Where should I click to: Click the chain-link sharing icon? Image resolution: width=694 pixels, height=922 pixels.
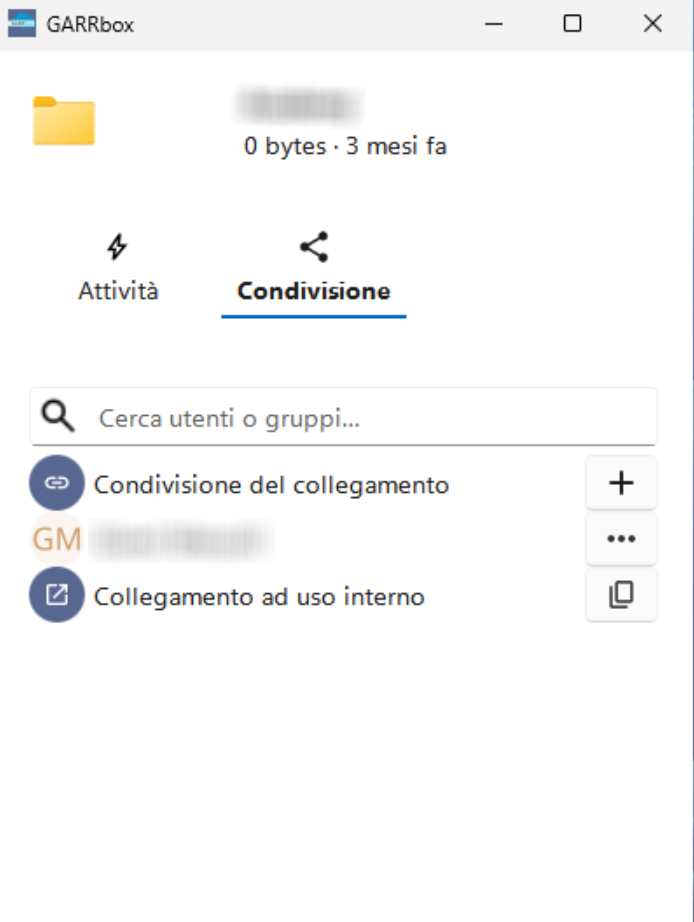(x=56, y=482)
